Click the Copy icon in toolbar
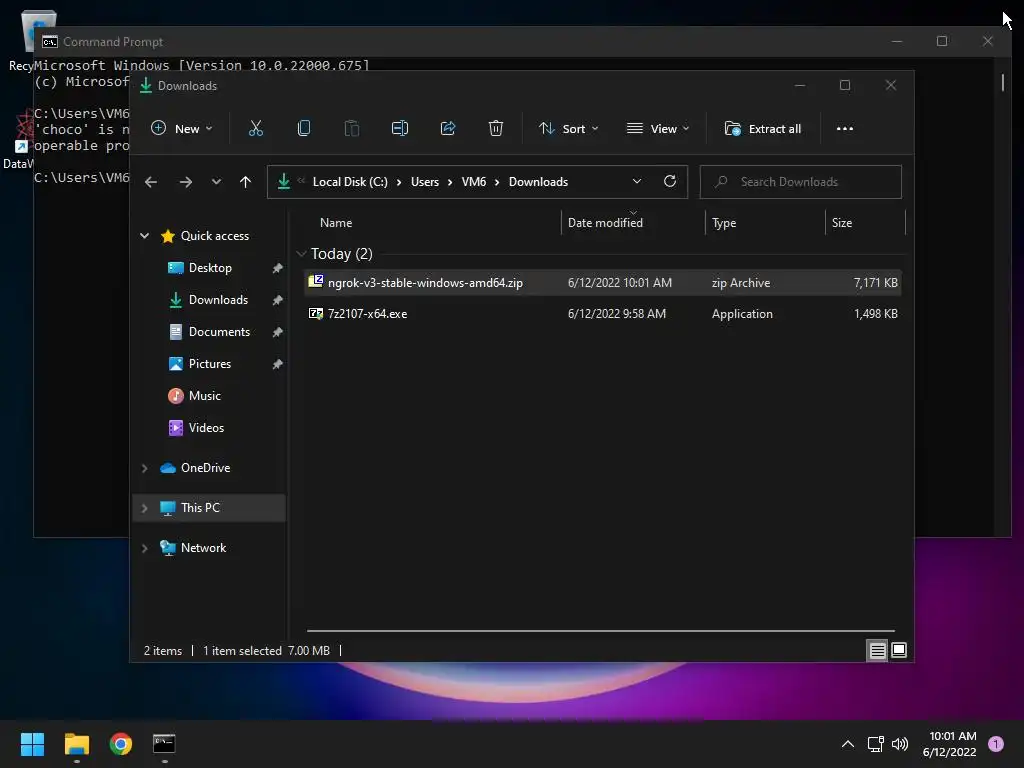The width and height of the screenshot is (1024, 768). (304, 129)
